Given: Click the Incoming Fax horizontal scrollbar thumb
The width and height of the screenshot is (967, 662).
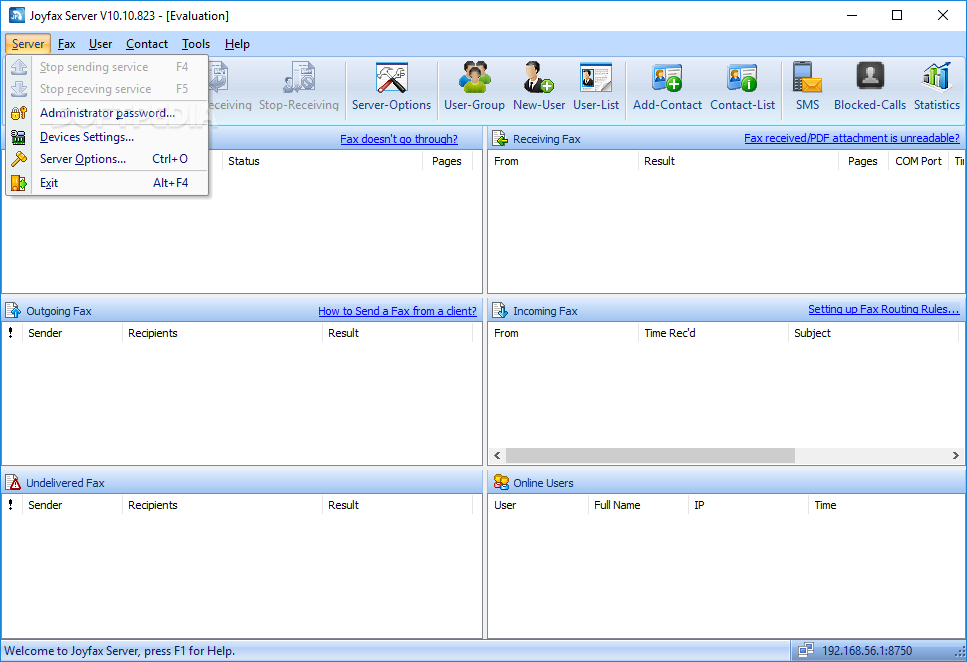Looking at the screenshot, I should [650, 455].
